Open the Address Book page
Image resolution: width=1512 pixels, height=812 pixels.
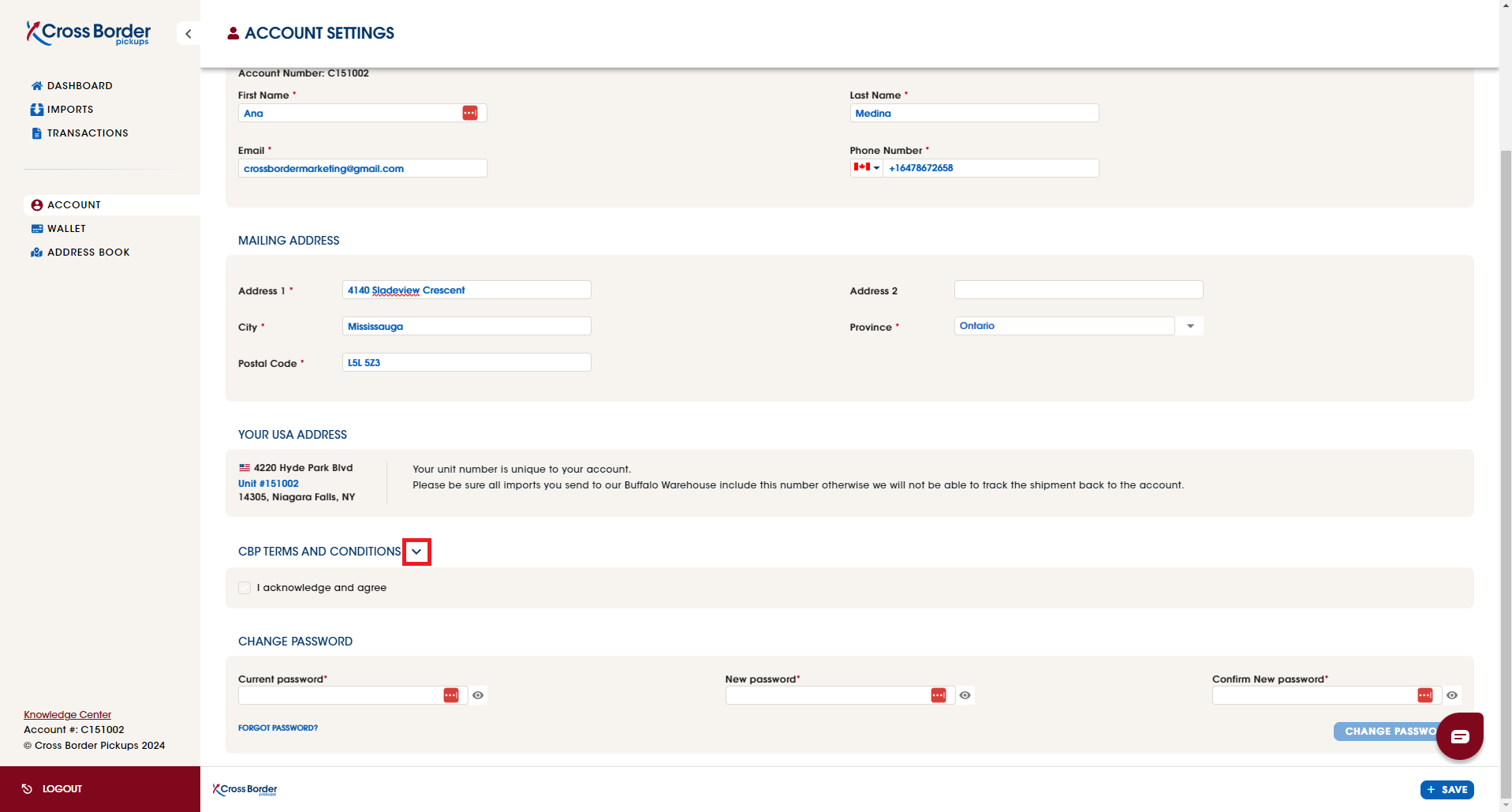coord(80,253)
